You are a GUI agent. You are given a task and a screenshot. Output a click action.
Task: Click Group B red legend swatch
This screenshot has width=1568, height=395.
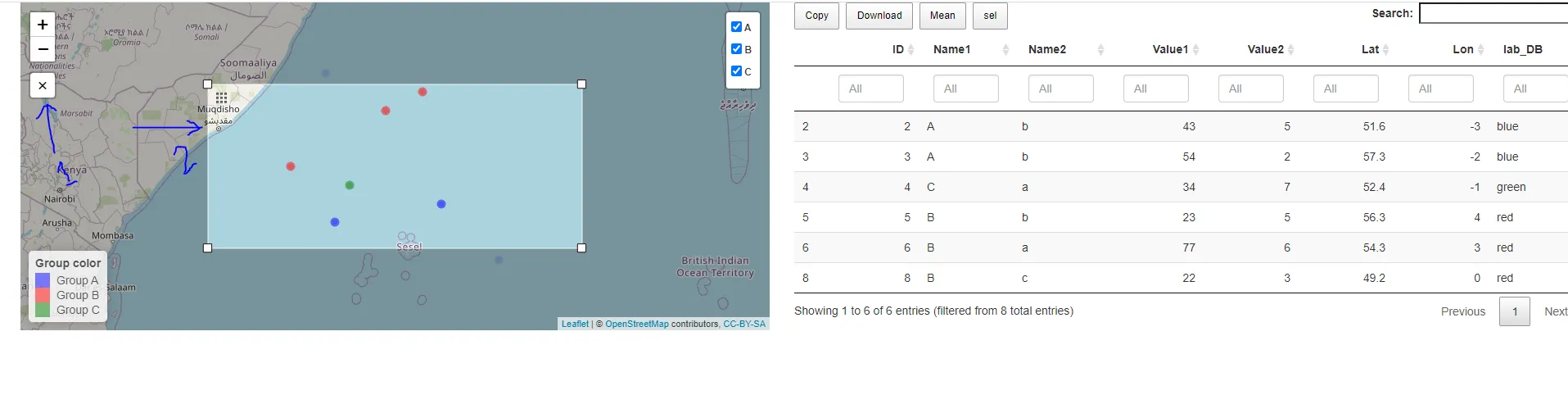(x=43, y=295)
